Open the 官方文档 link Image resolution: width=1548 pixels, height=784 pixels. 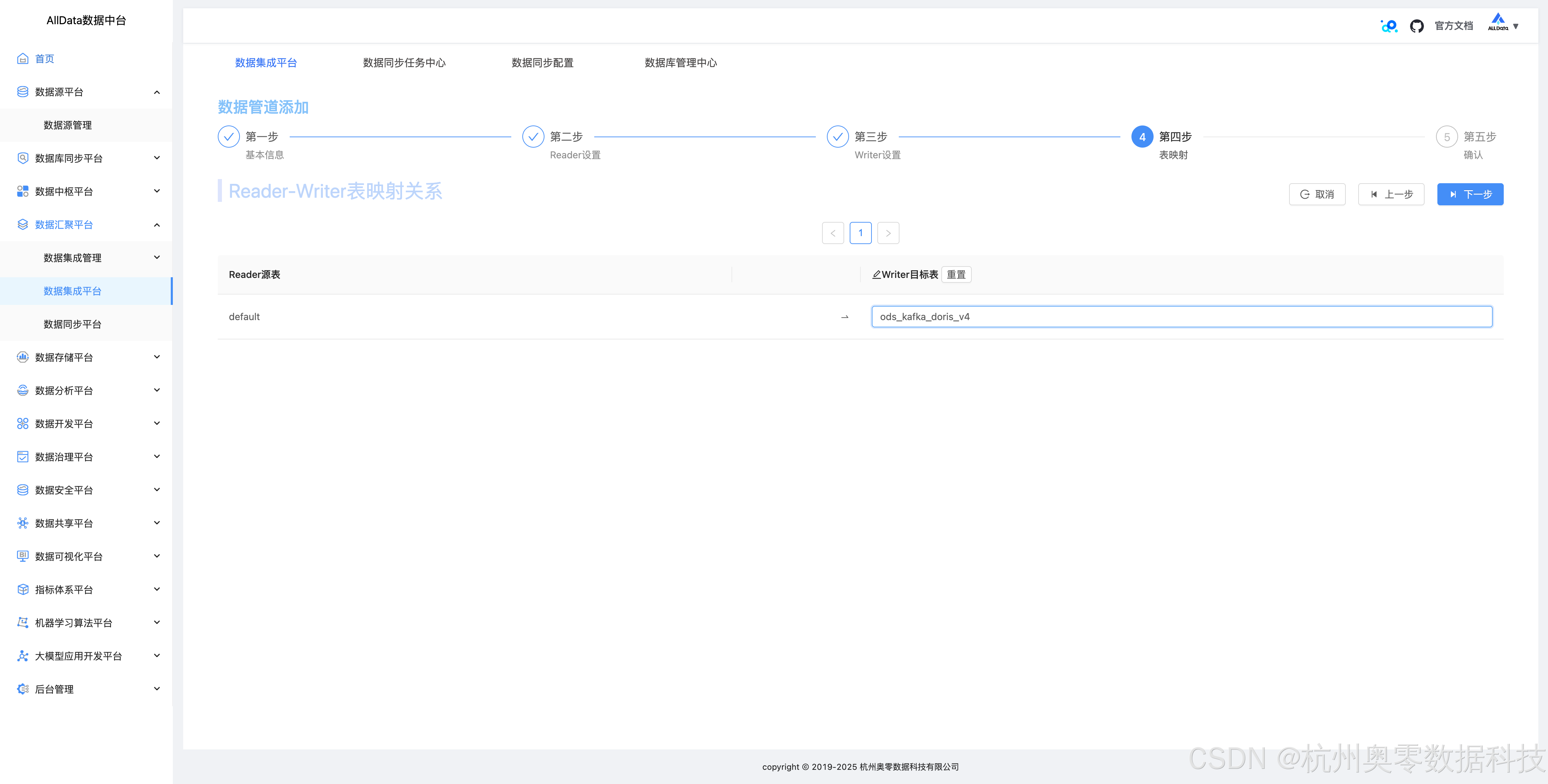pos(1453,26)
